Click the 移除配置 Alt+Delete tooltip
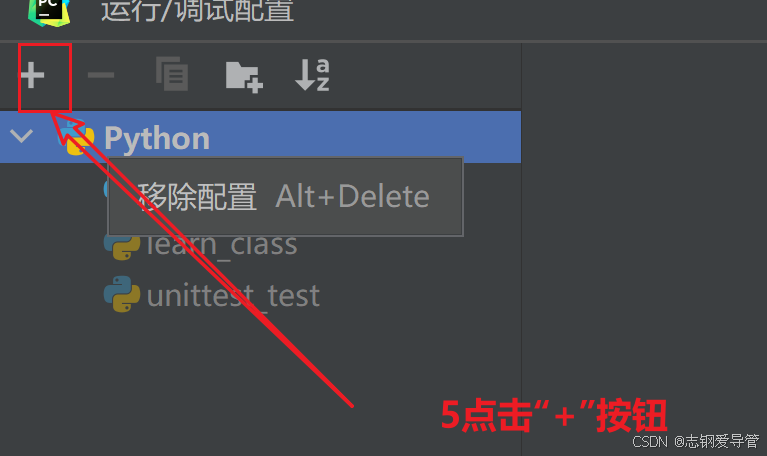 tap(285, 197)
